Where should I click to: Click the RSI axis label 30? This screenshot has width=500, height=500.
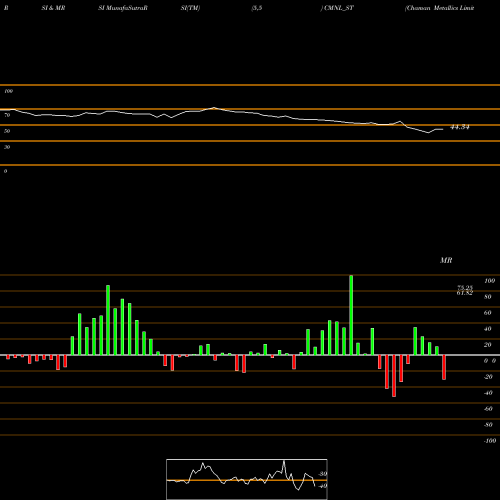(x=7, y=147)
